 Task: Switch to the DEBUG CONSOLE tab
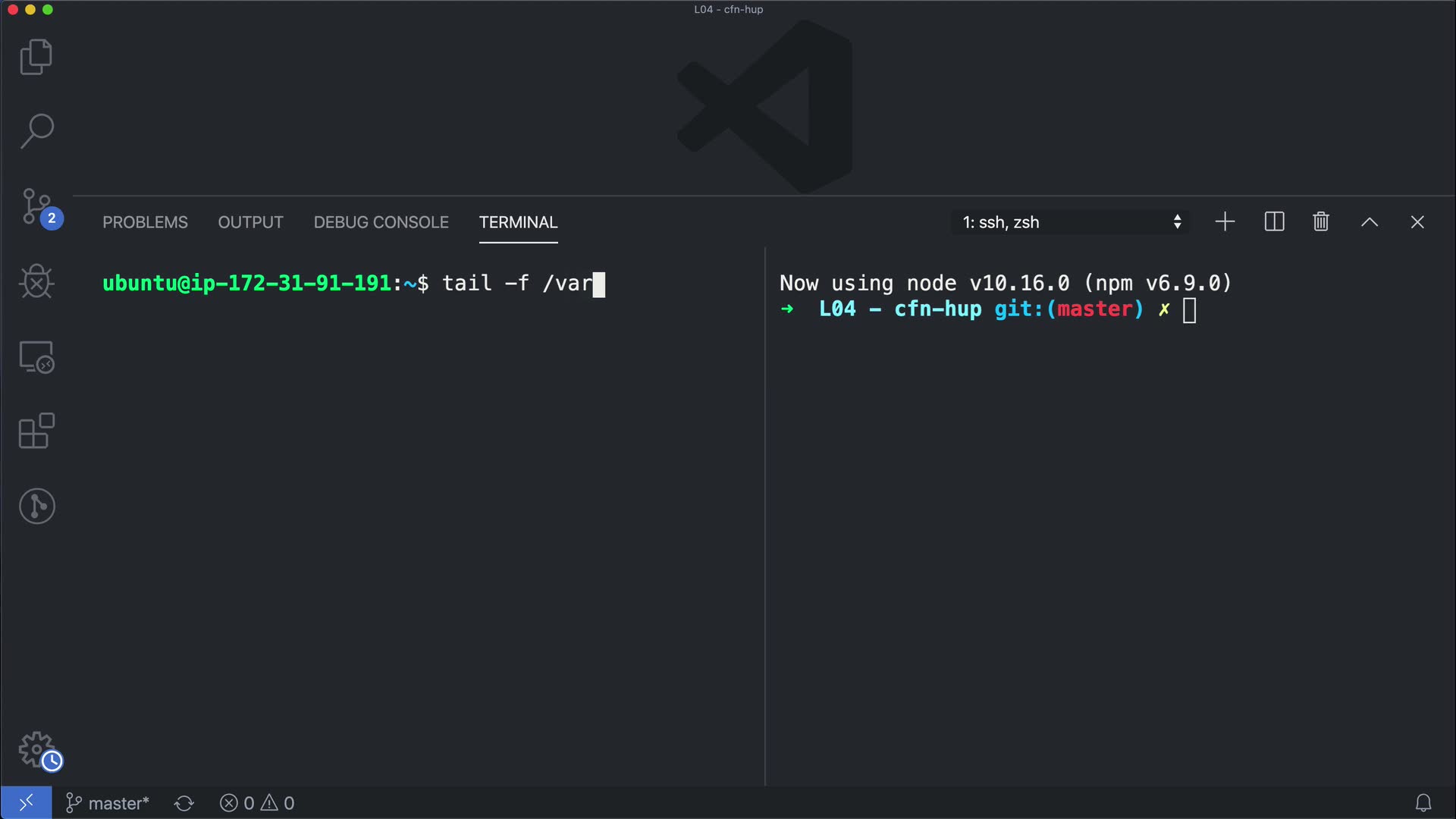click(381, 222)
